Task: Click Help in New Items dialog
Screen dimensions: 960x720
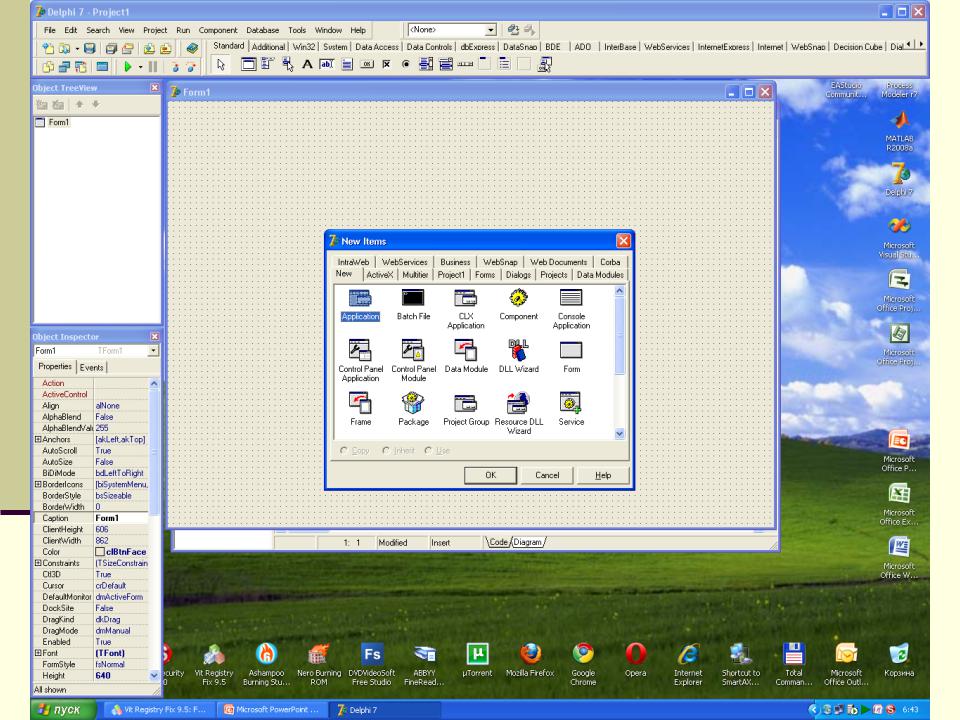Action: click(x=603, y=475)
